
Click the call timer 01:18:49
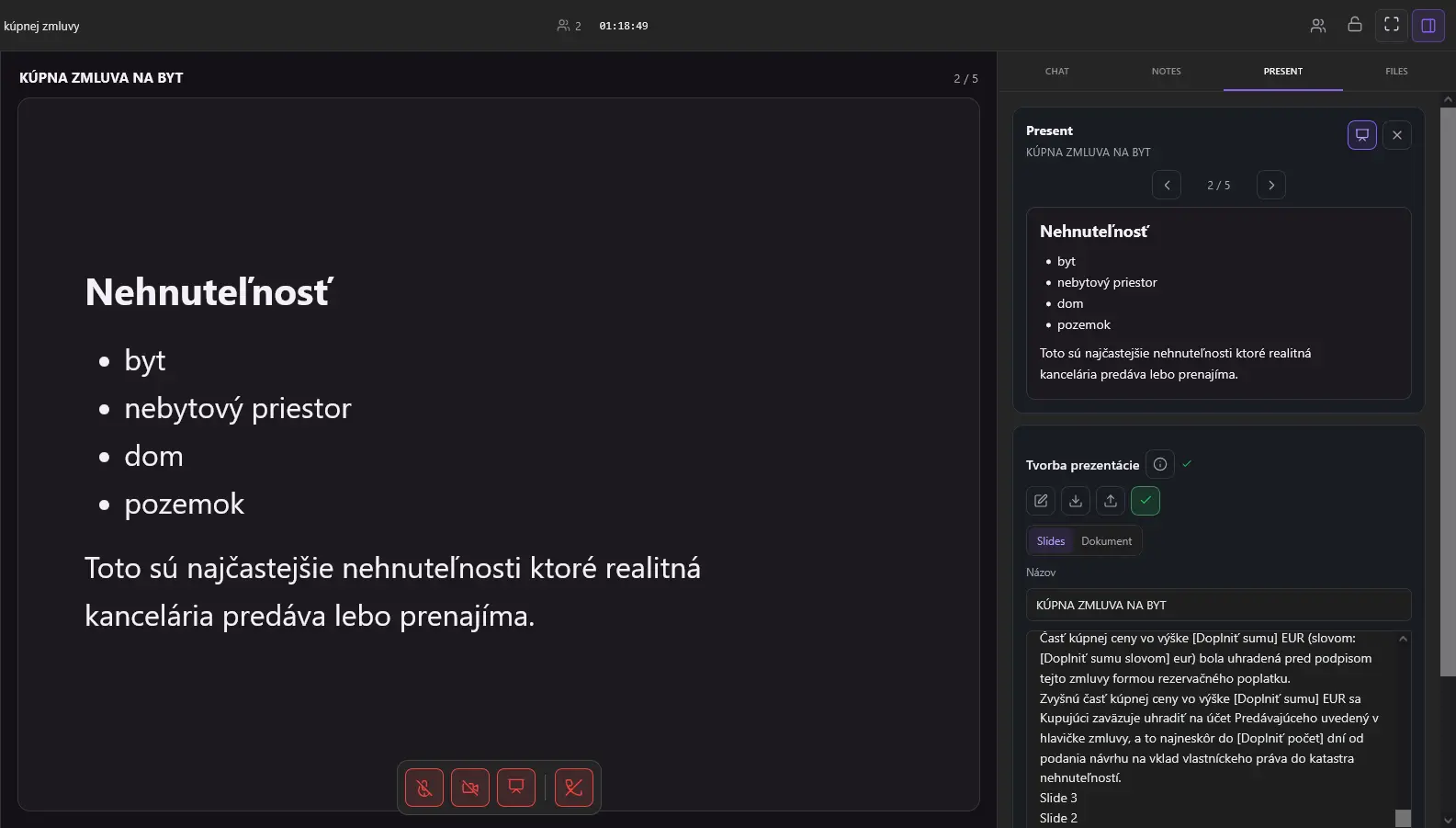pos(624,26)
